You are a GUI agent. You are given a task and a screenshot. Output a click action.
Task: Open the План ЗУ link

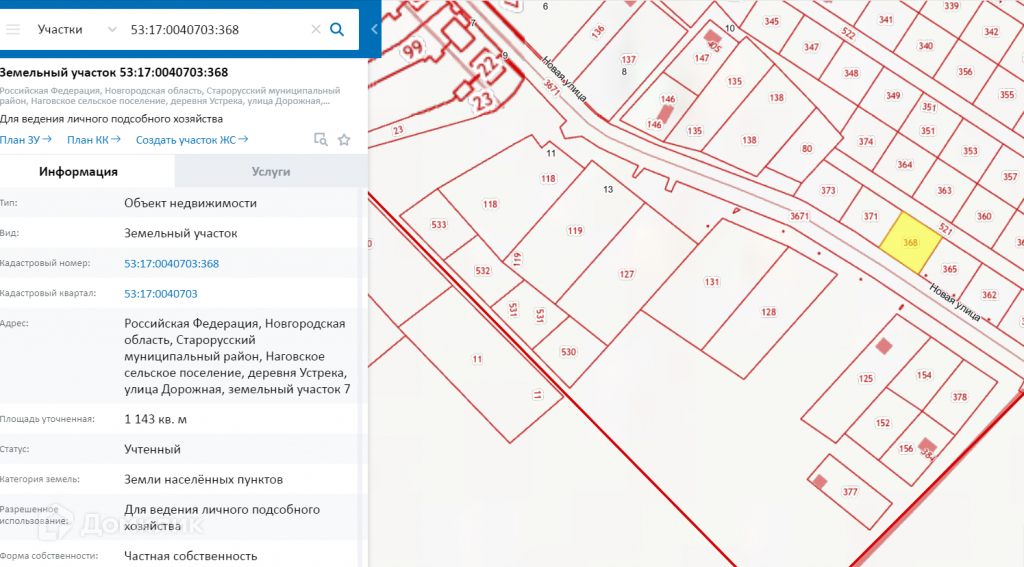click(x=26, y=140)
